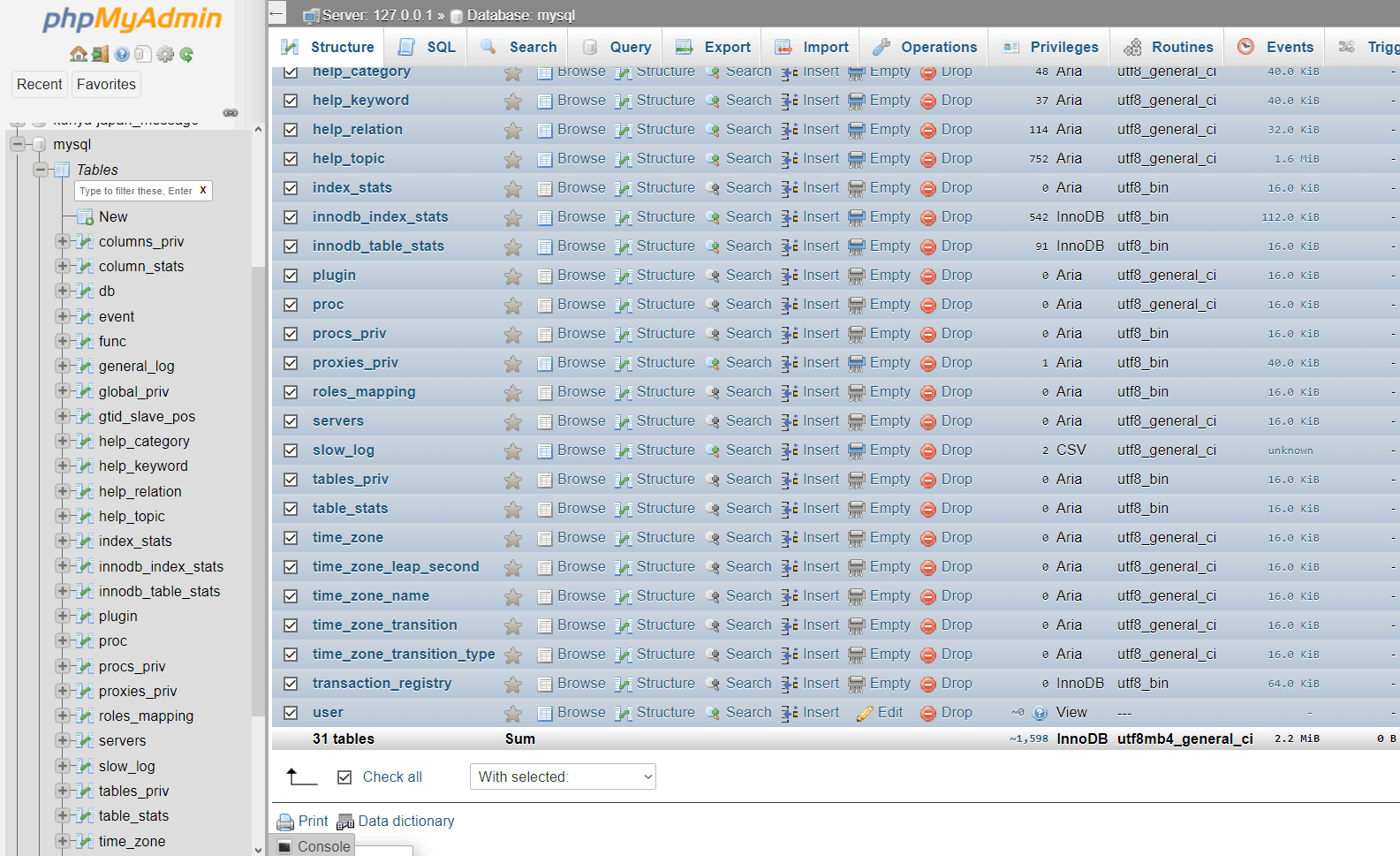This screenshot has height=856, width=1400.
Task: Click Search icon for proc row
Action: (x=713, y=305)
